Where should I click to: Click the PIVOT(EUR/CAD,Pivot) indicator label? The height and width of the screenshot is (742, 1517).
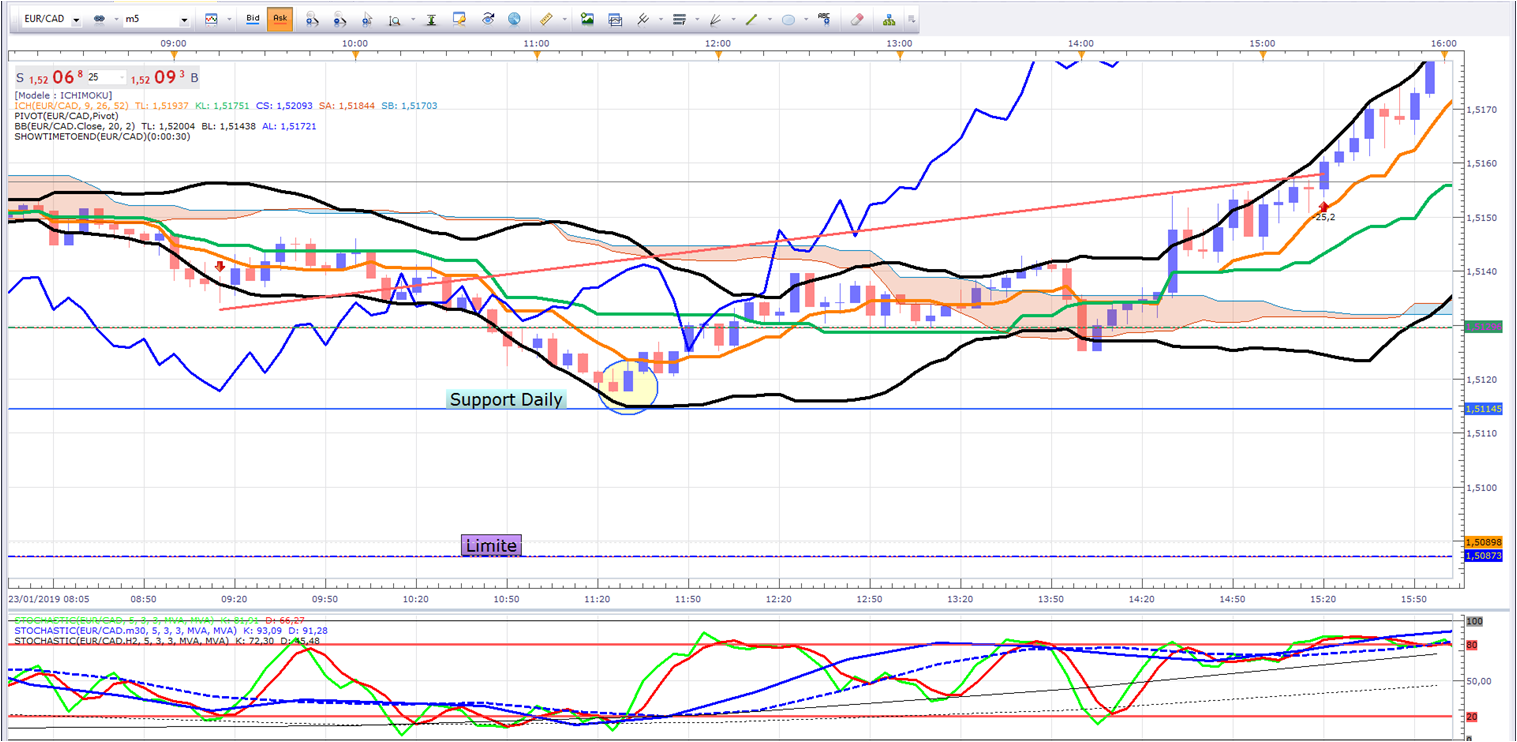pos(66,116)
